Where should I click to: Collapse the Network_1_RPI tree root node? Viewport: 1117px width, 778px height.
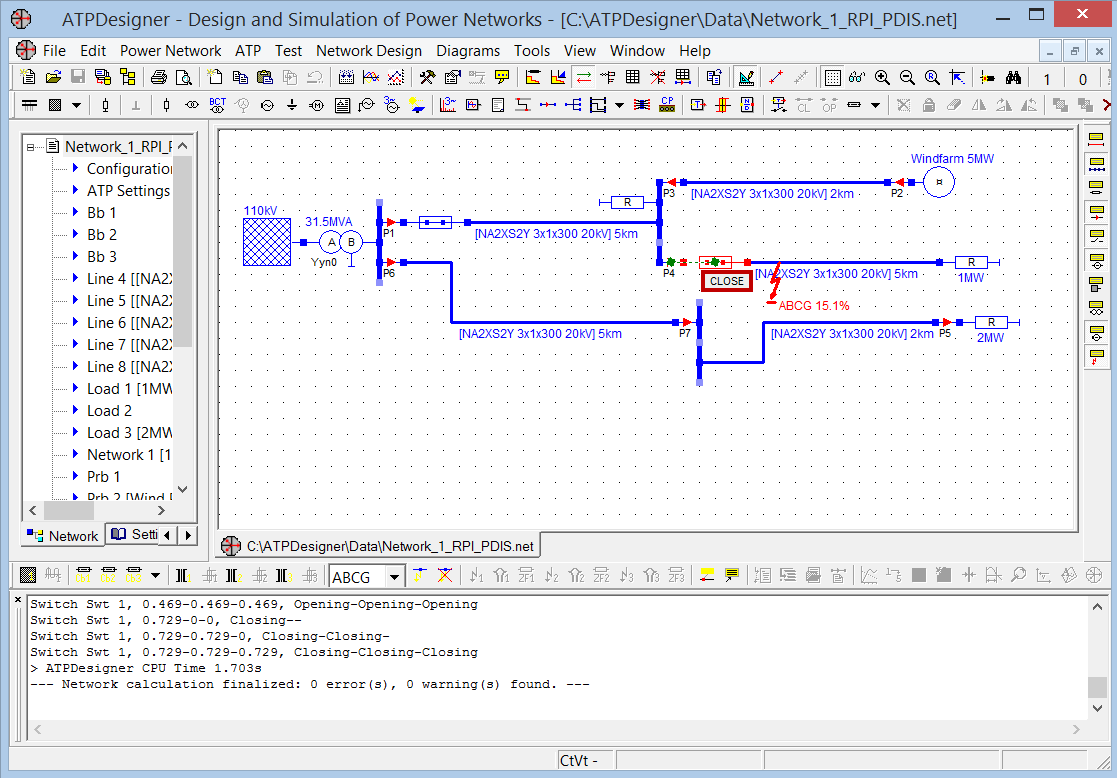31,147
